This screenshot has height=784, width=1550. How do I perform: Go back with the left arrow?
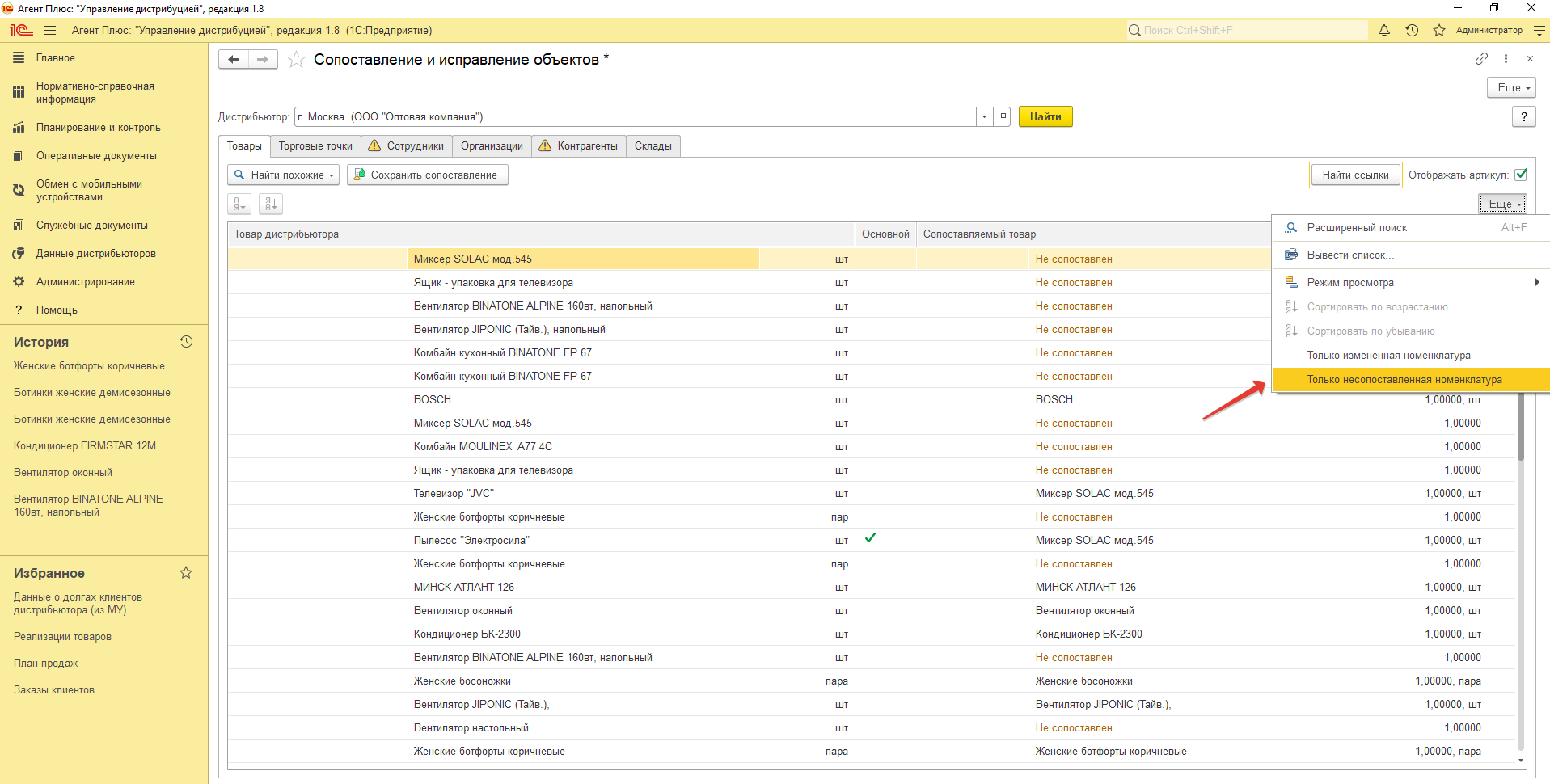234,59
